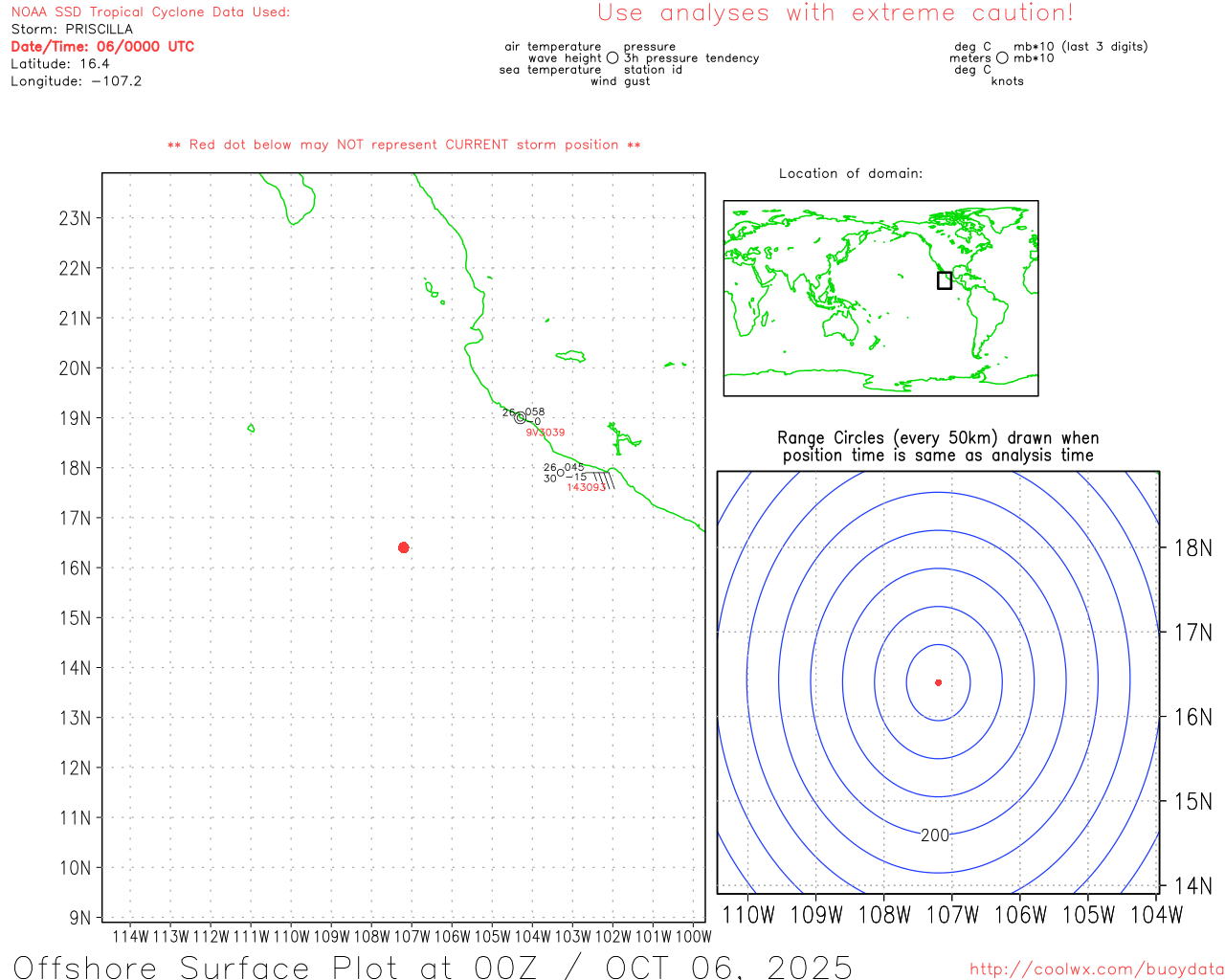This screenshot has height=980, width=1225.
Task: Click station id 143093 label
Action: tap(587, 488)
